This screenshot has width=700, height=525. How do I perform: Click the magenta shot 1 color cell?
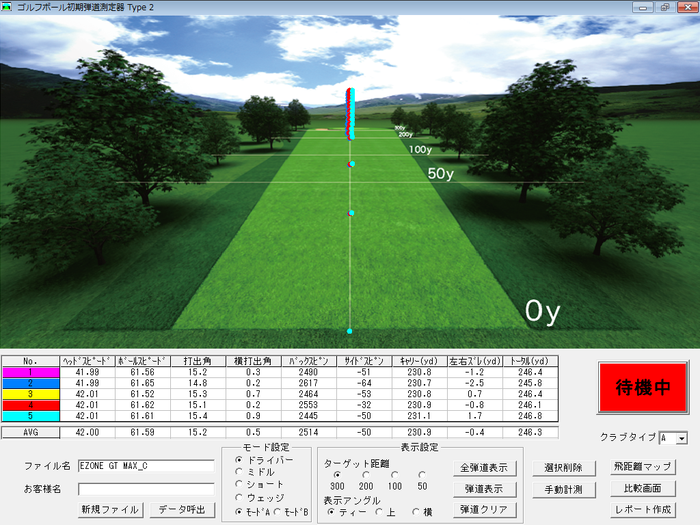point(29,372)
